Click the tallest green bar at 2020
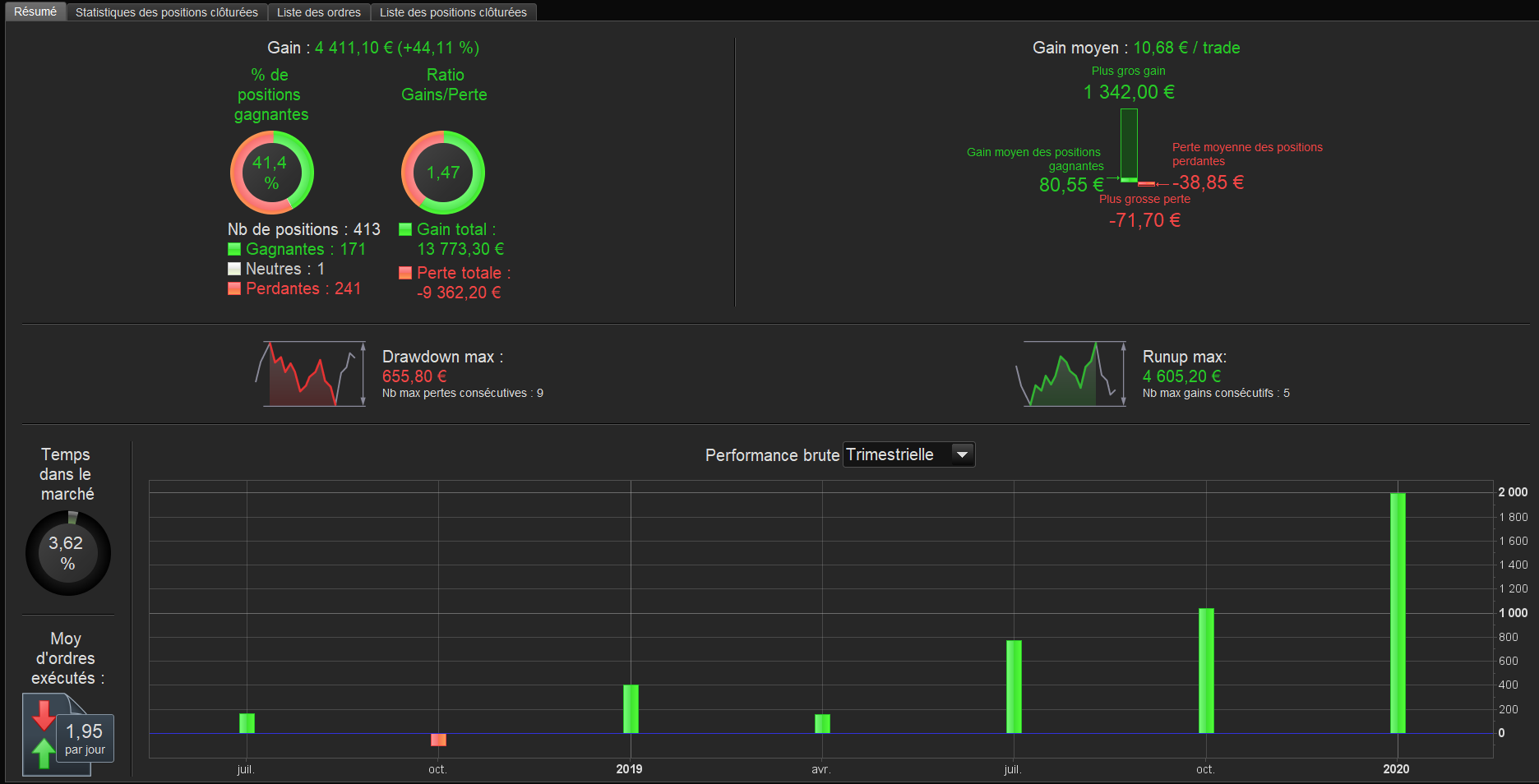 click(1398, 613)
